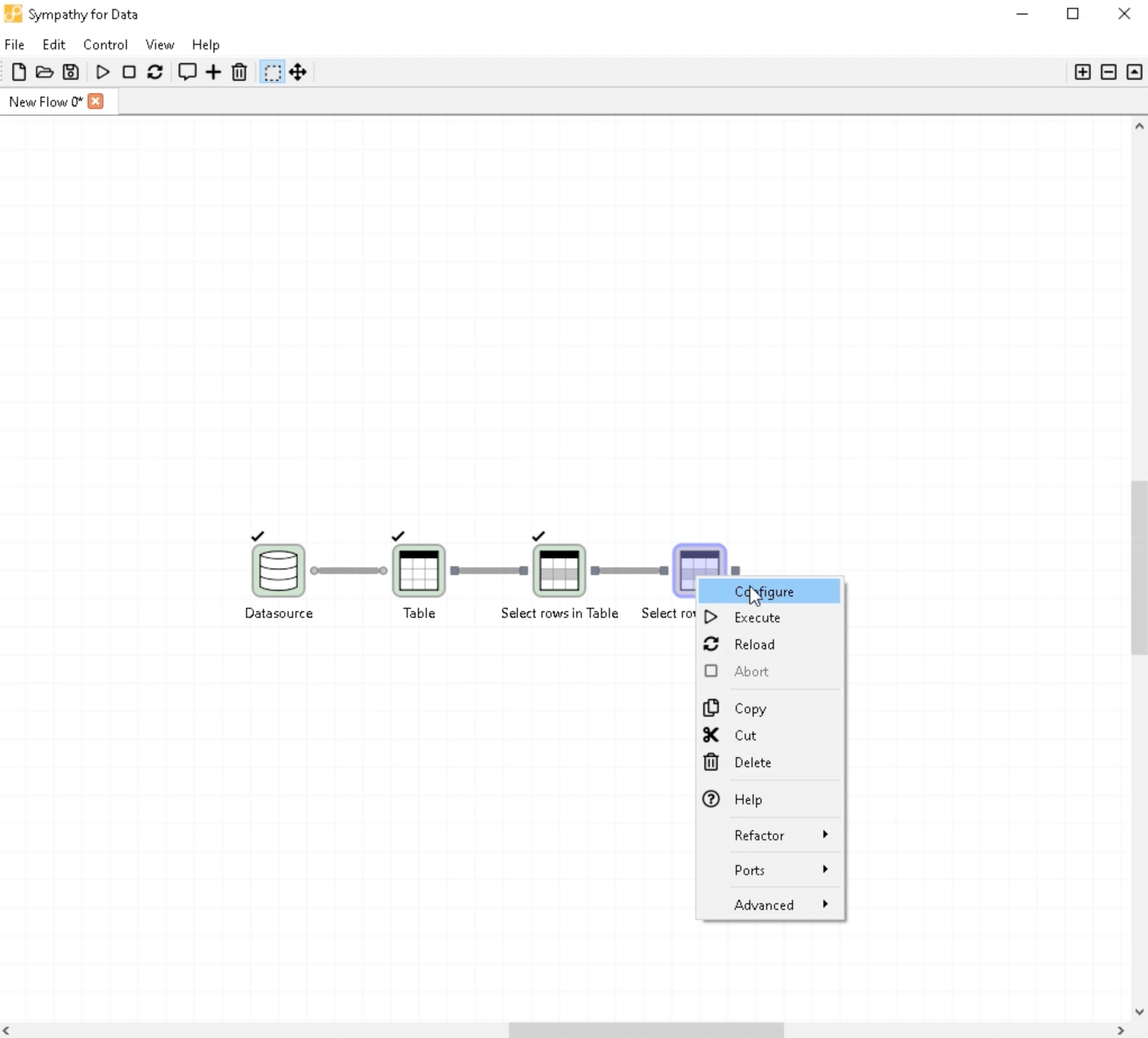This screenshot has width=1148, height=1038.
Task: Click the vertical scrollbar down arrow
Action: [1139, 1012]
